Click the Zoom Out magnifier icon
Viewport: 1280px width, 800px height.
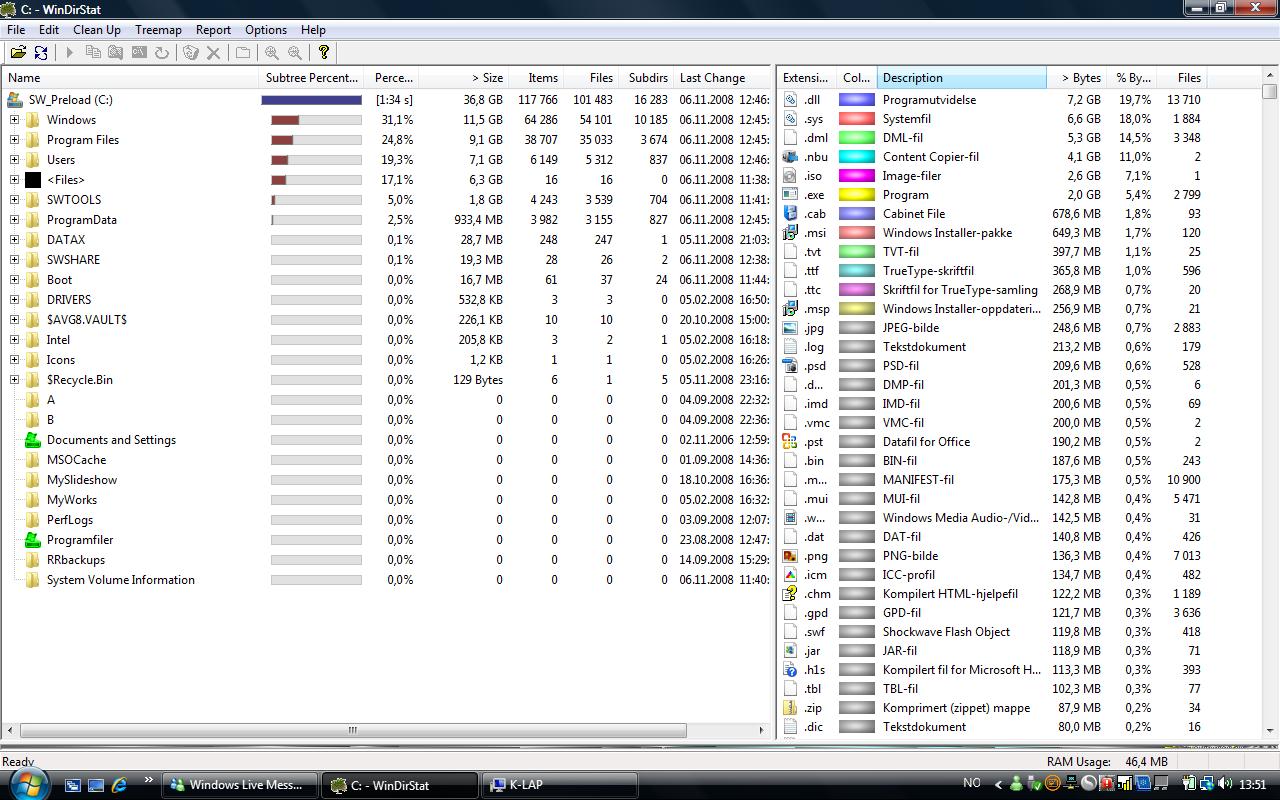295,53
